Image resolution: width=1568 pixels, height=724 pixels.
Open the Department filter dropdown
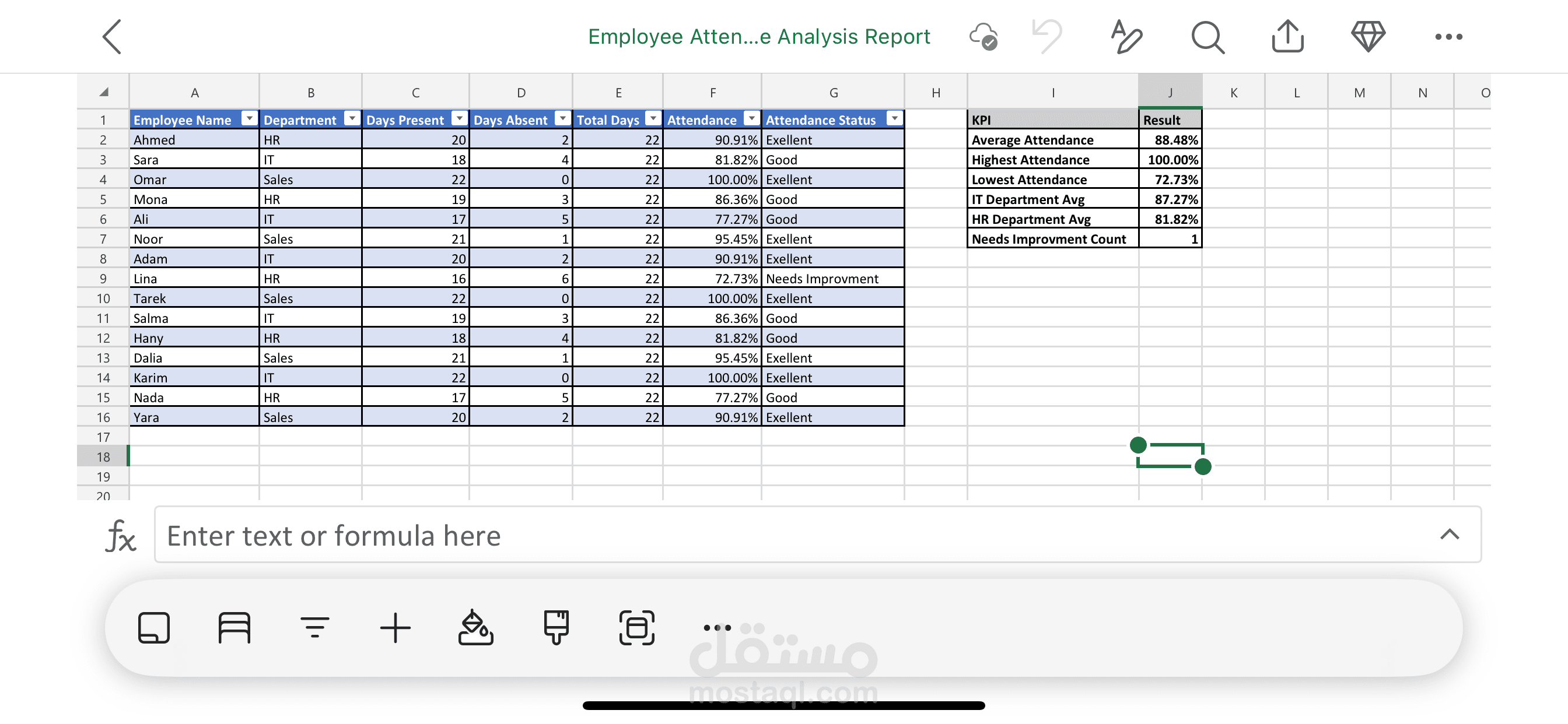click(352, 118)
